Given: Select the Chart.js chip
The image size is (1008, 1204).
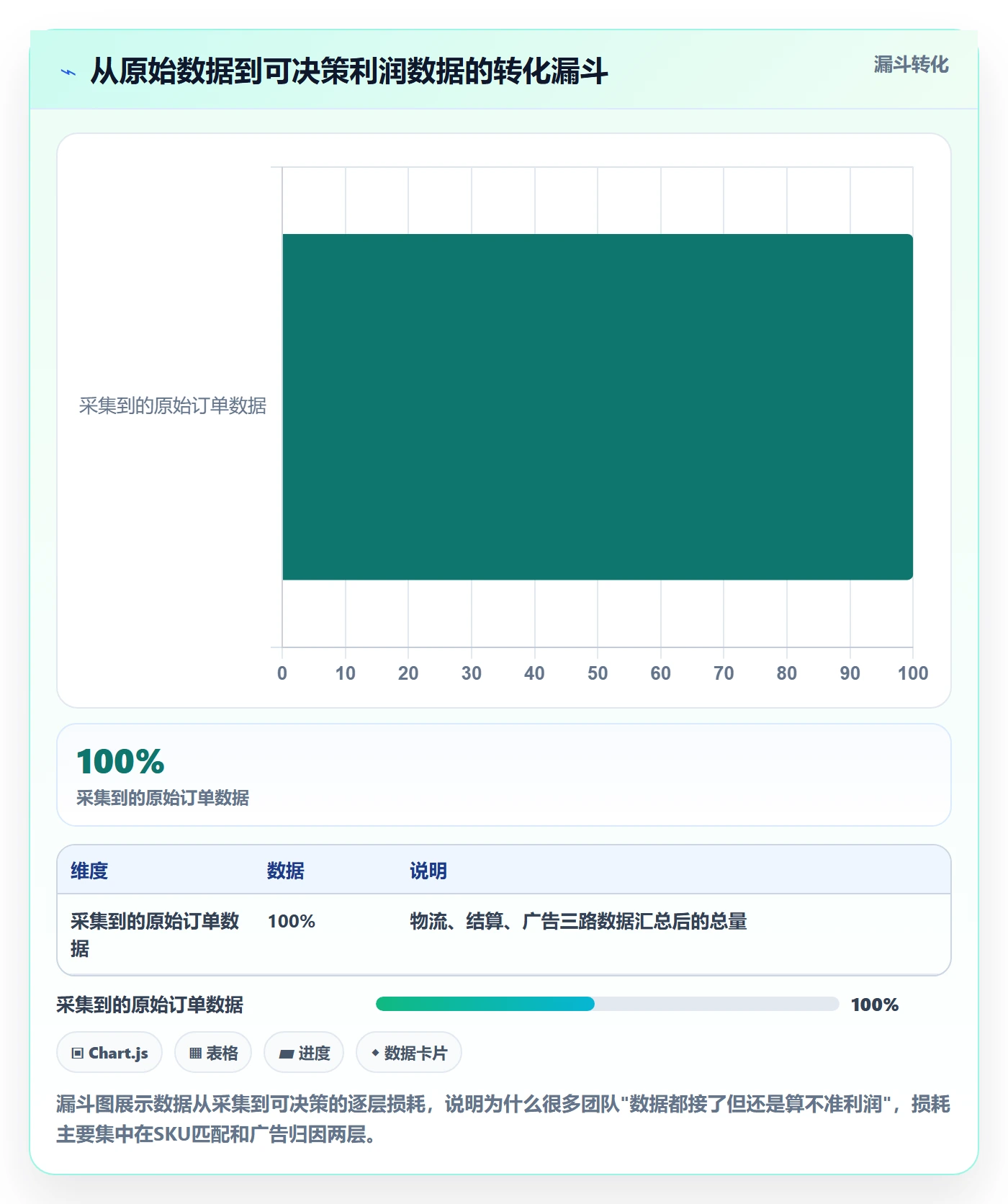Looking at the screenshot, I should coord(109,1053).
